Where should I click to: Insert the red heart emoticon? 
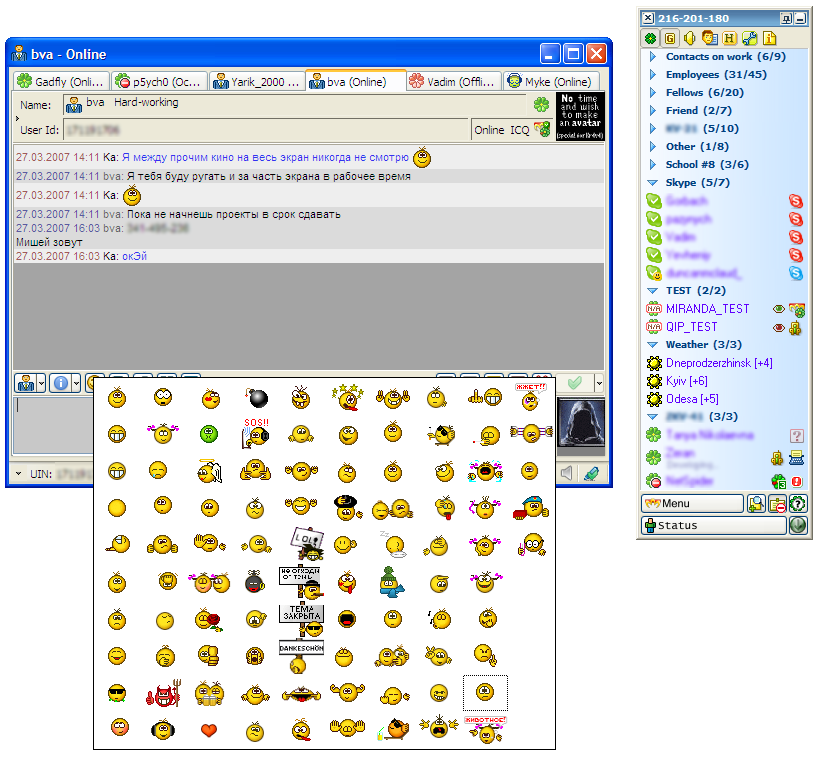point(209,729)
